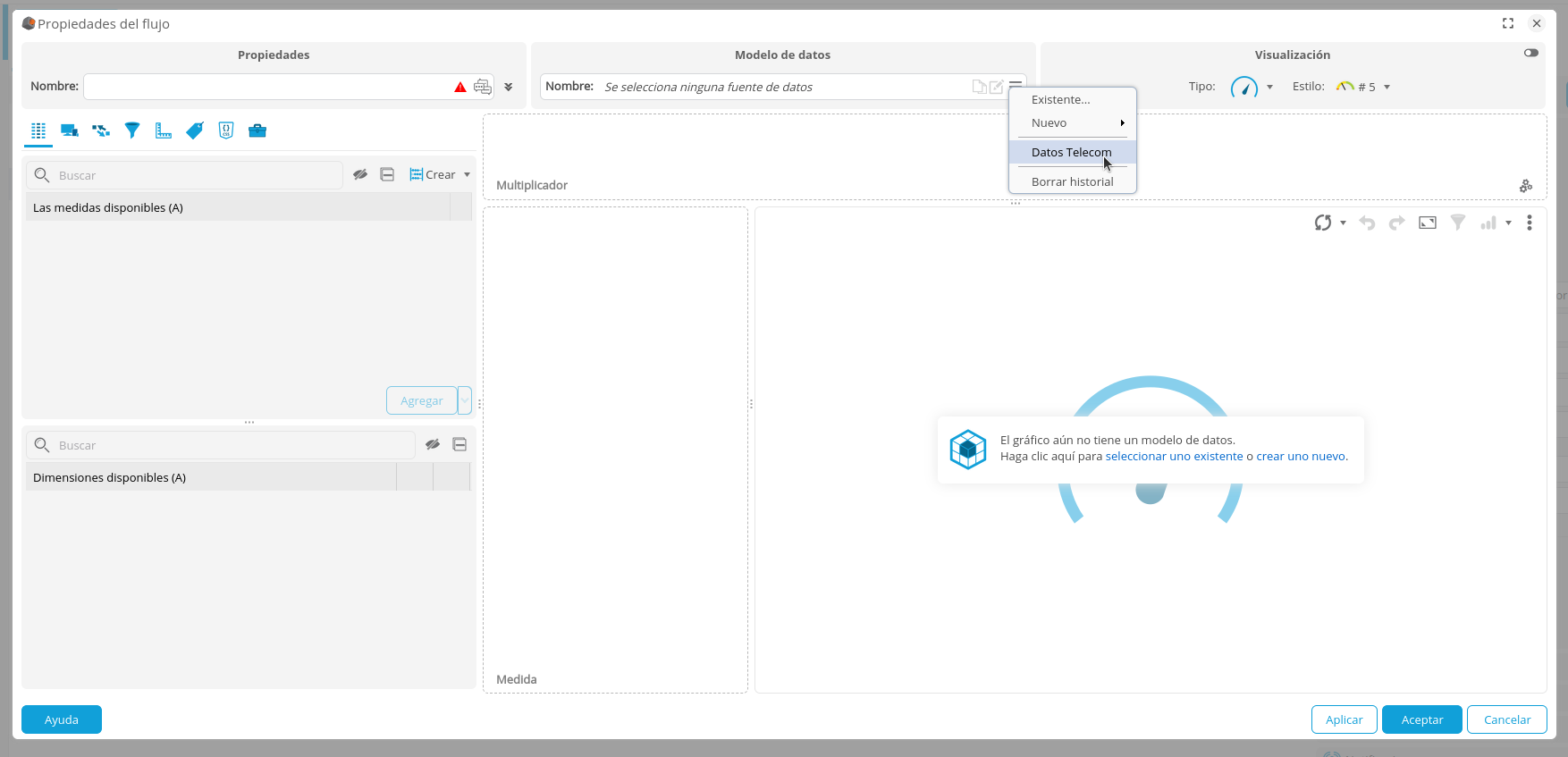Screen dimensions: 1568x757
Task: Toggle the Visualización switch on
Action: point(1531,53)
